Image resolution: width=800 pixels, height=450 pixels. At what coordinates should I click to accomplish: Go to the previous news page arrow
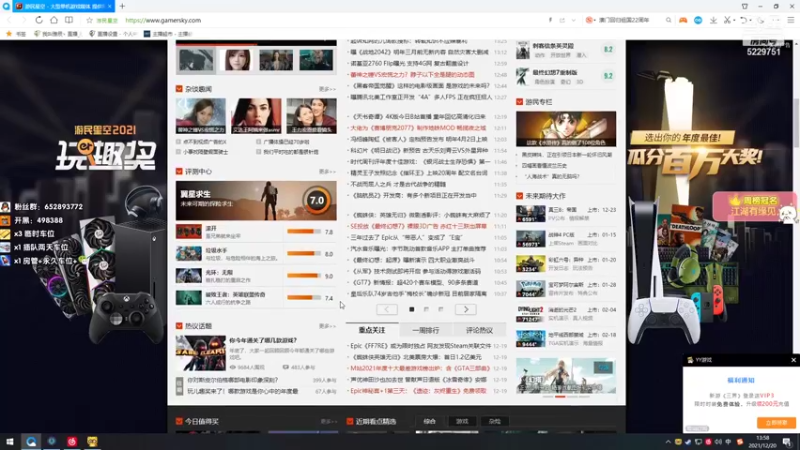pos(387,309)
